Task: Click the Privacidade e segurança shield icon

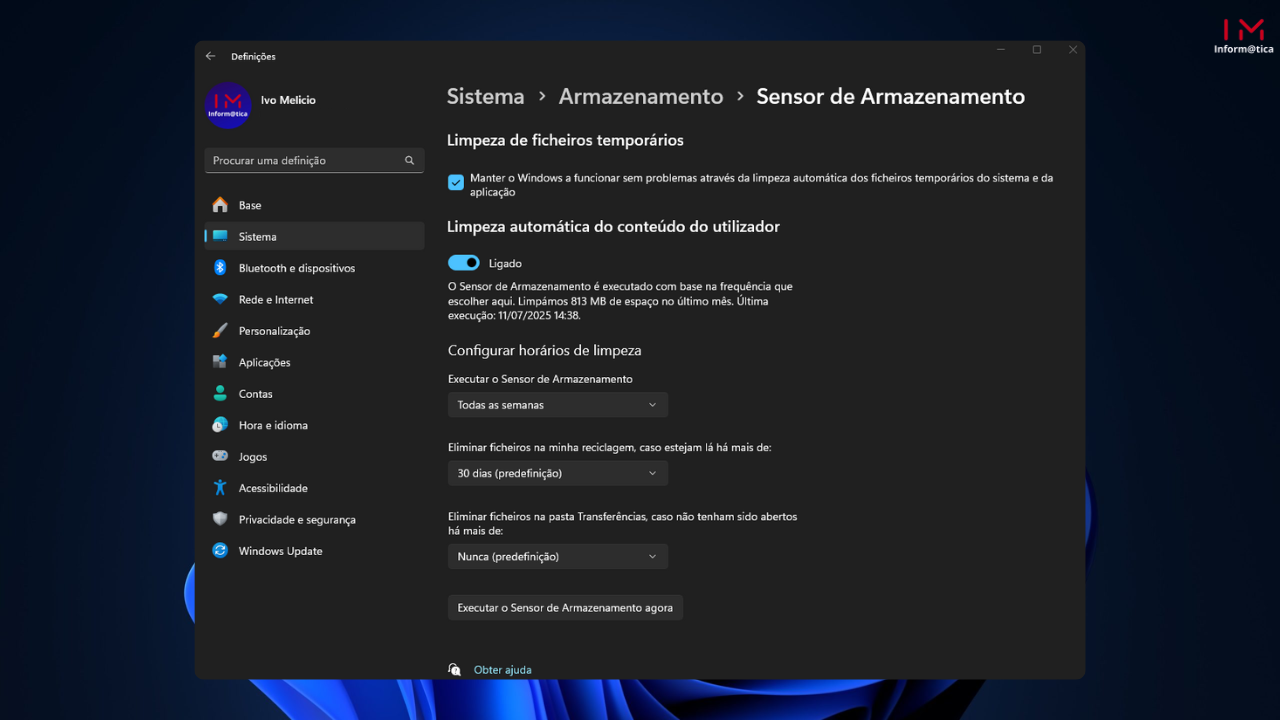Action: (220, 519)
